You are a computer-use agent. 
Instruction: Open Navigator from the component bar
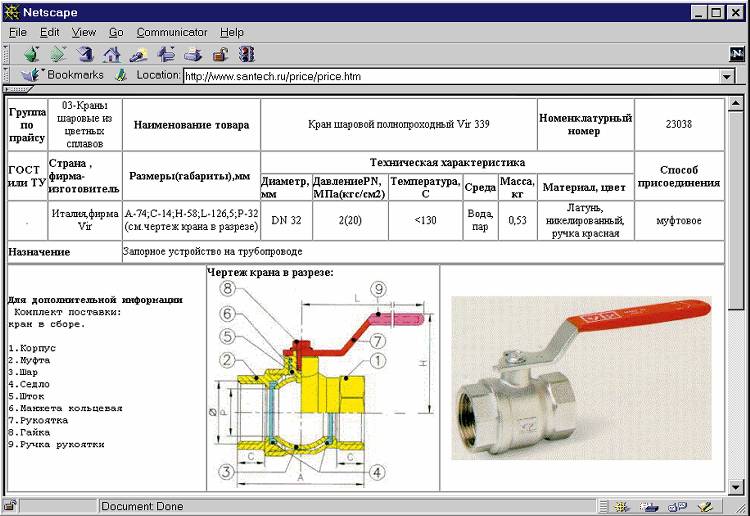click(620, 507)
